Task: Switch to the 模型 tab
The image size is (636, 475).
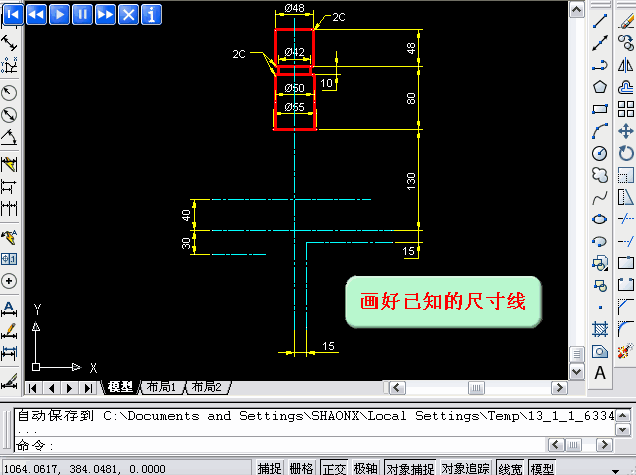Action: coord(120,387)
